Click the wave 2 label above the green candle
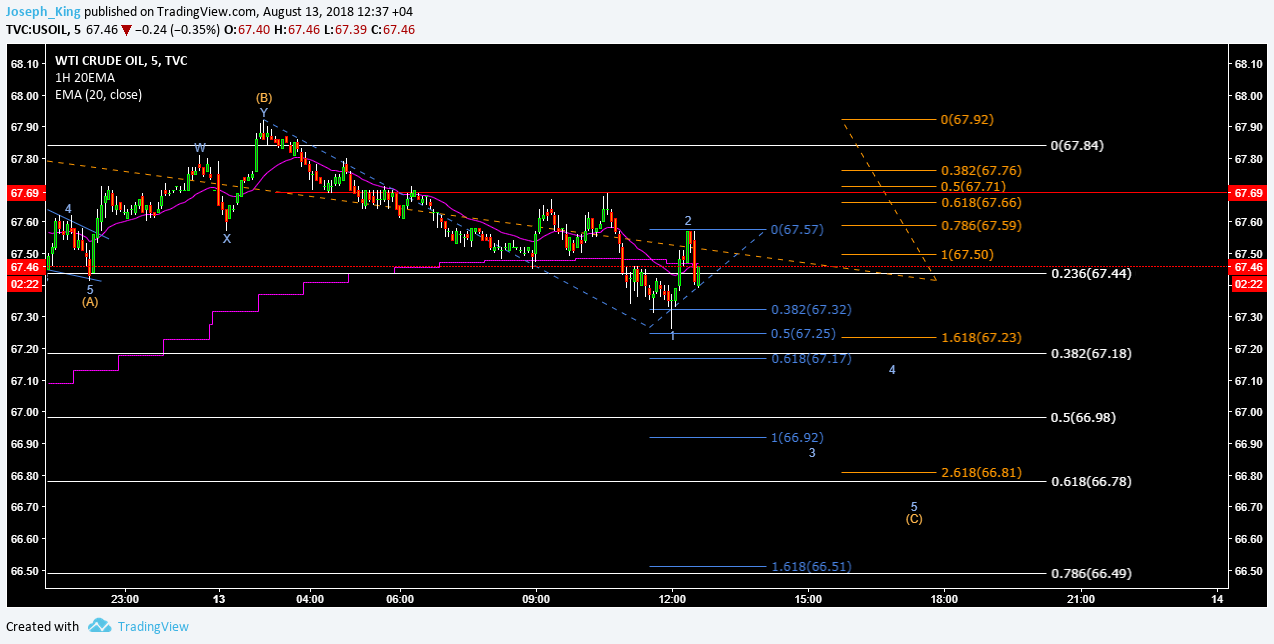This screenshot has width=1274, height=644. point(688,220)
